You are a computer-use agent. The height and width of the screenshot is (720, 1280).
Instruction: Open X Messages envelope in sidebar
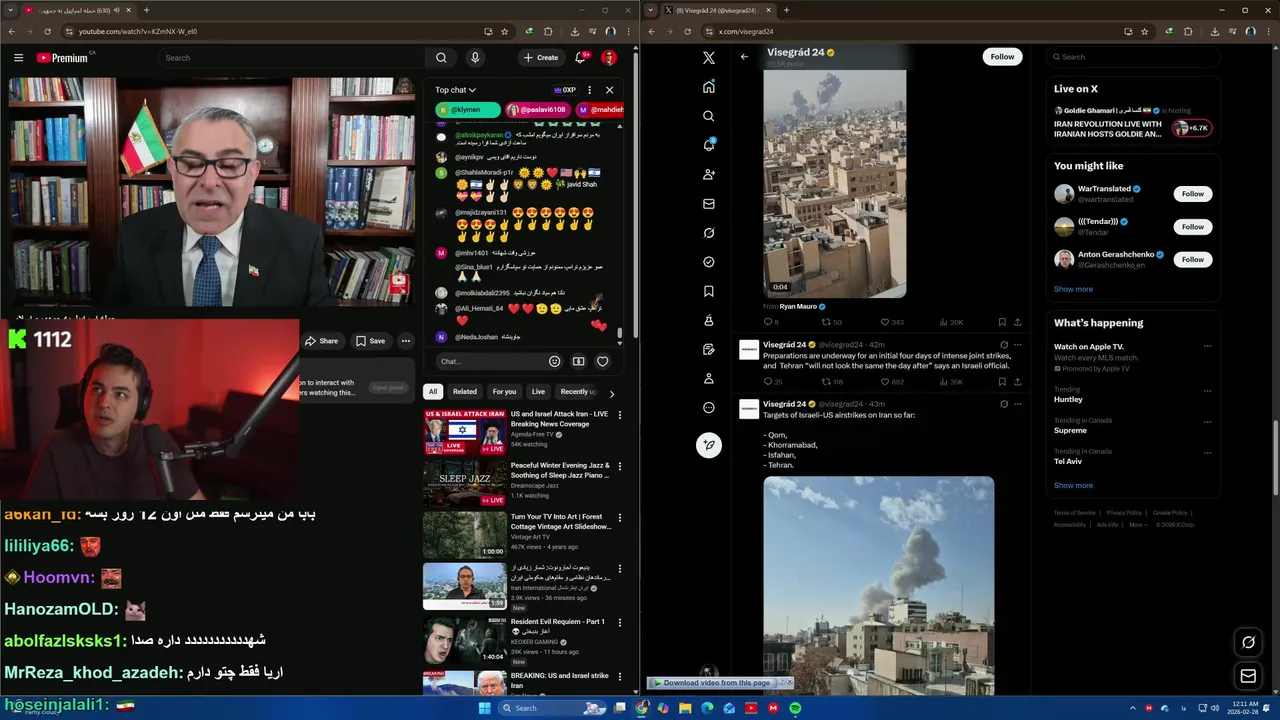coord(709,204)
